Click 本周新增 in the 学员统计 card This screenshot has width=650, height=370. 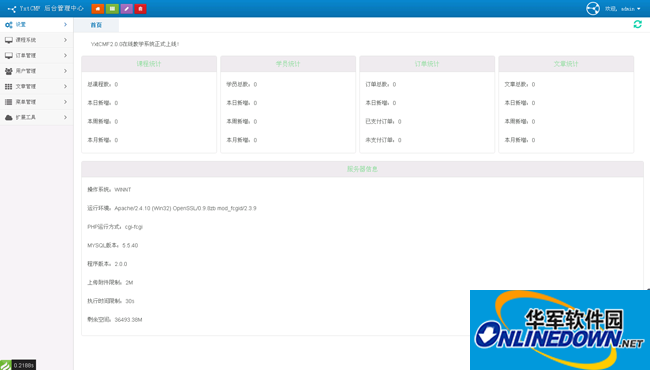(242, 122)
